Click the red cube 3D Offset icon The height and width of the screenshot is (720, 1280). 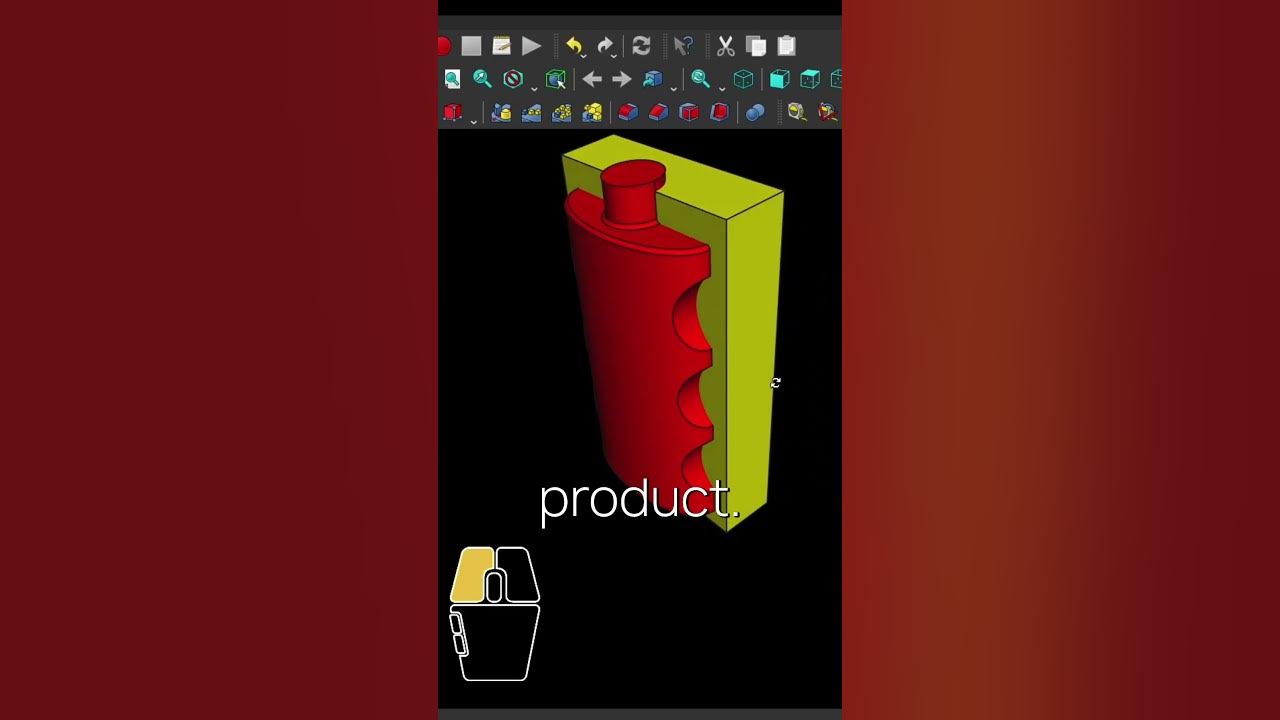[689, 112]
